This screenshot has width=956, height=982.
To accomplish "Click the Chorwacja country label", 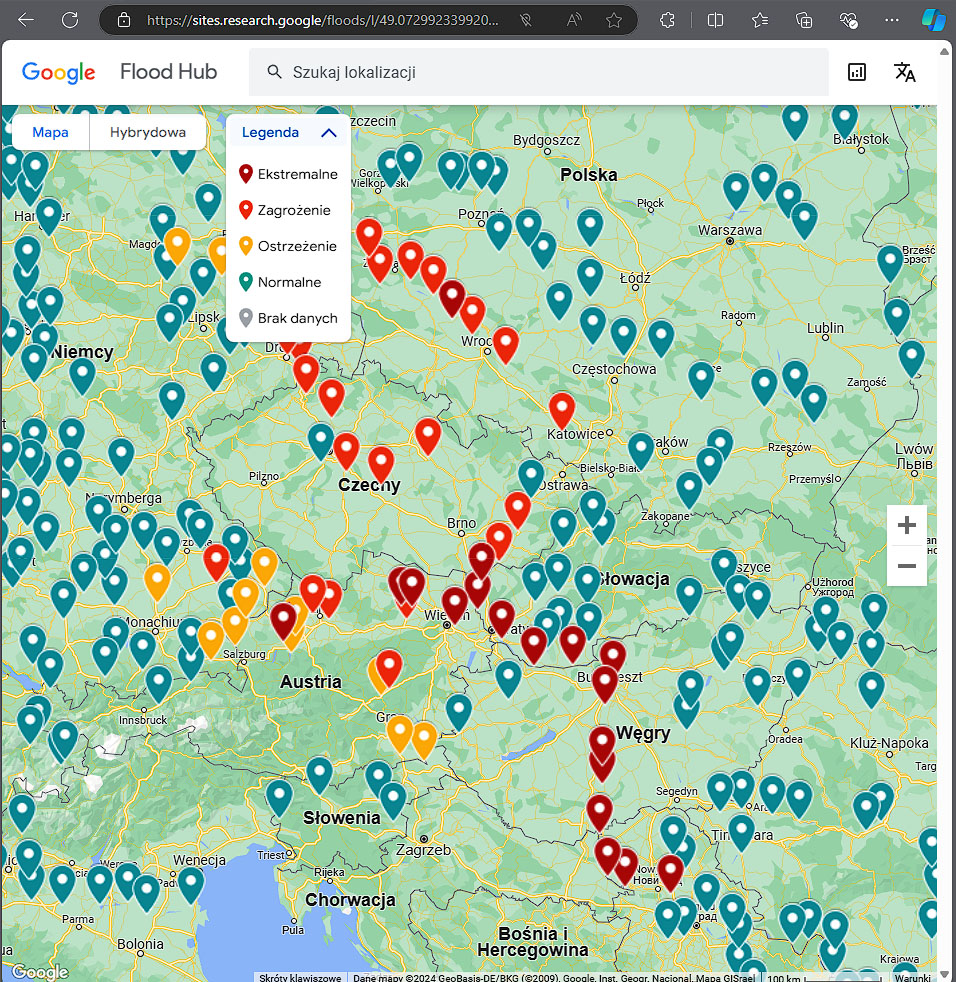I will (350, 899).
